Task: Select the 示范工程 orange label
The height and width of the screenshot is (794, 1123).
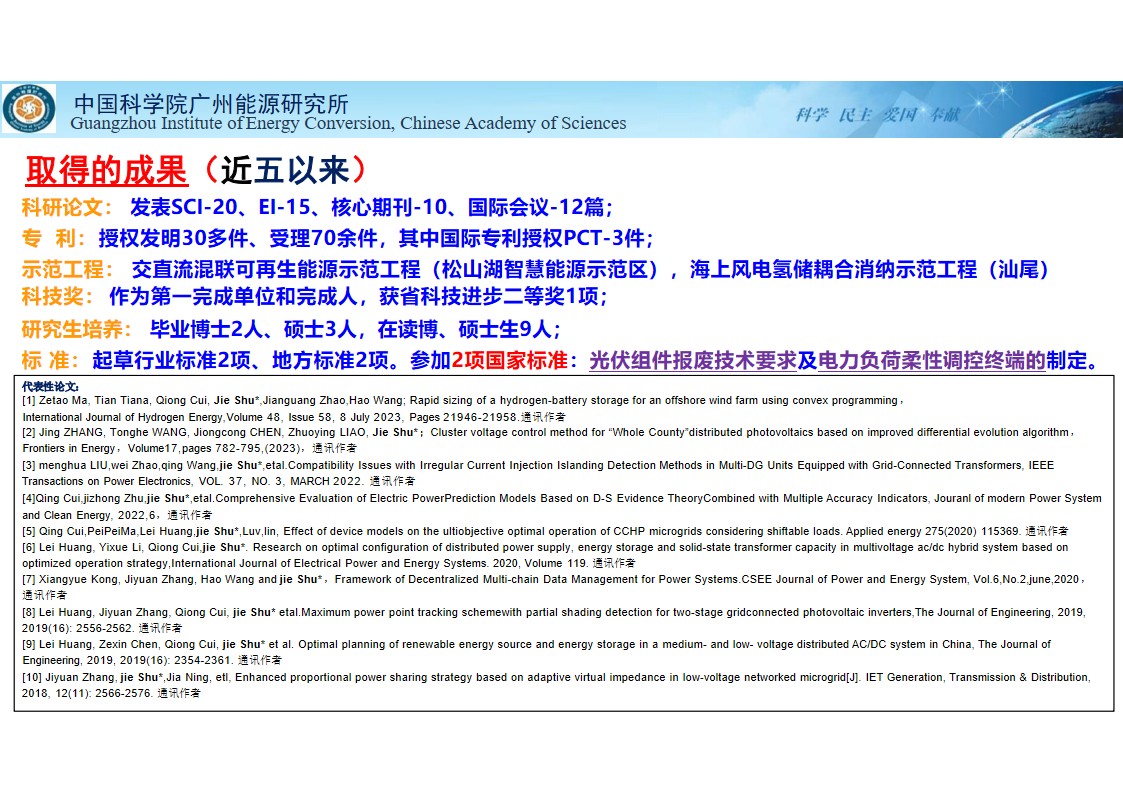Action: coord(68,270)
